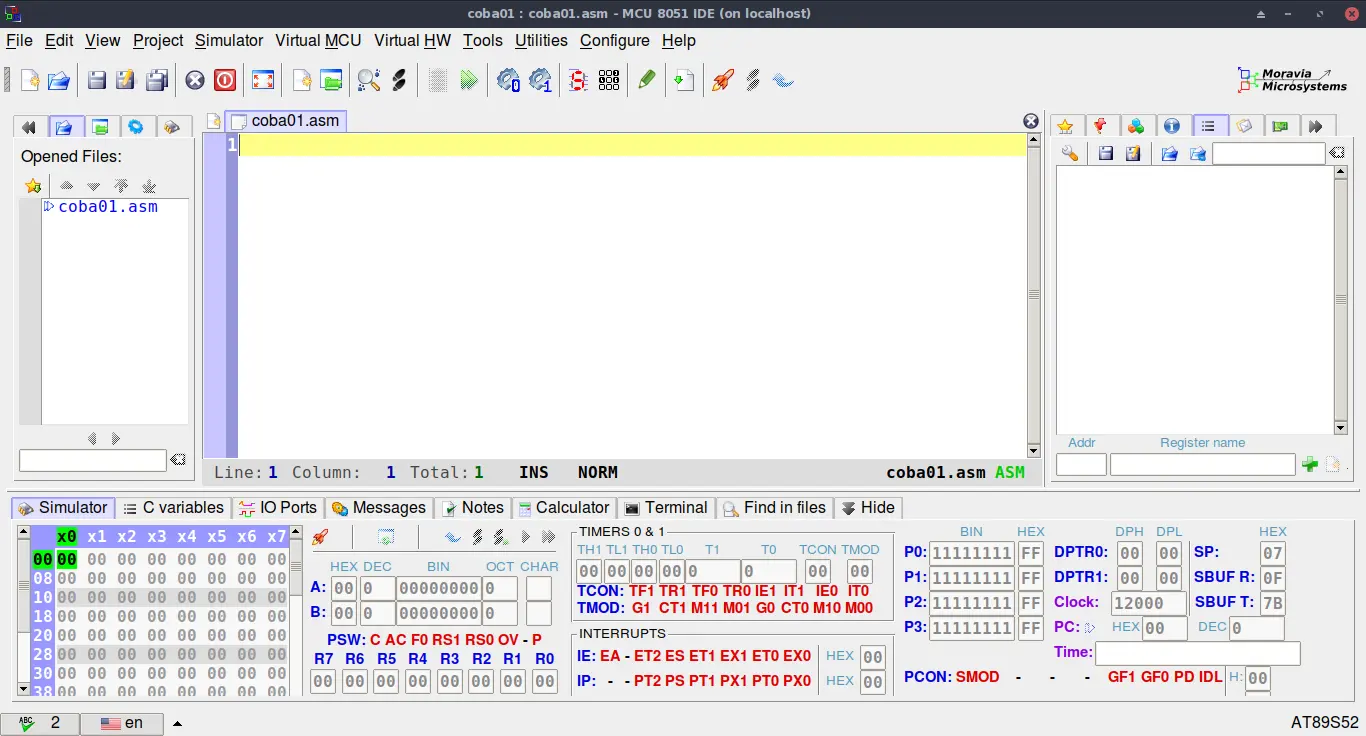Click the wrench icon in register watches panel
This screenshot has width=1366, height=736.
pyautogui.click(x=1070, y=154)
